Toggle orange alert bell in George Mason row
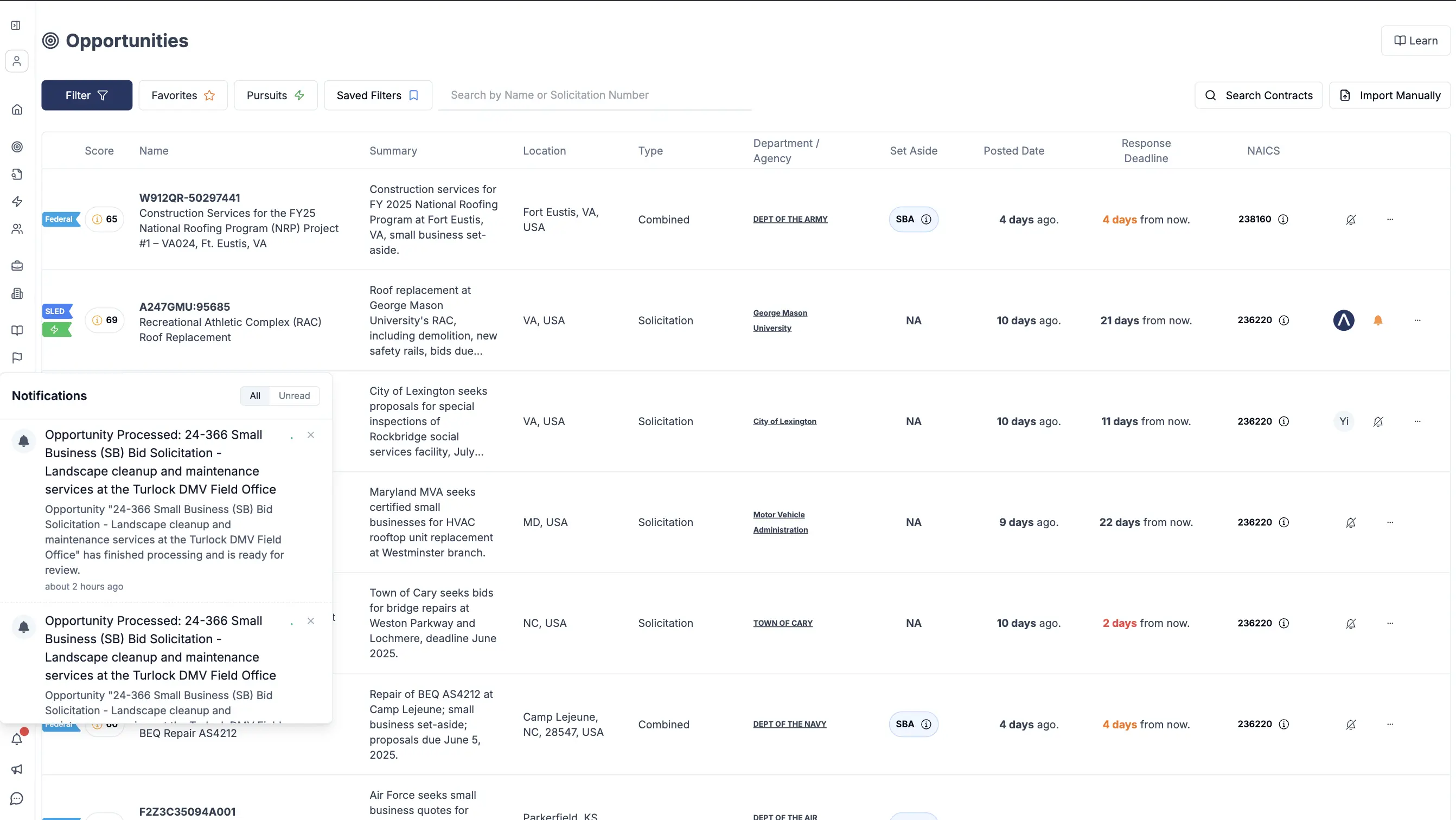Viewport: 1456px width, 820px height. pyautogui.click(x=1377, y=321)
